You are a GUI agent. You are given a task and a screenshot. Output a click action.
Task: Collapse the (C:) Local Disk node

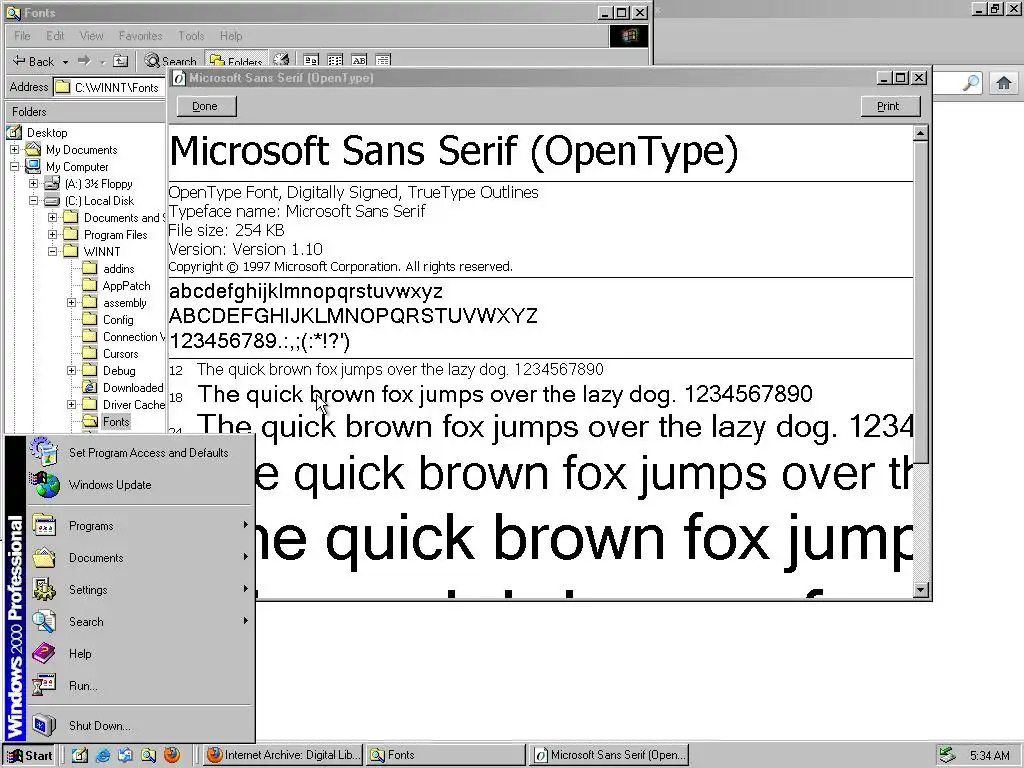33,200
